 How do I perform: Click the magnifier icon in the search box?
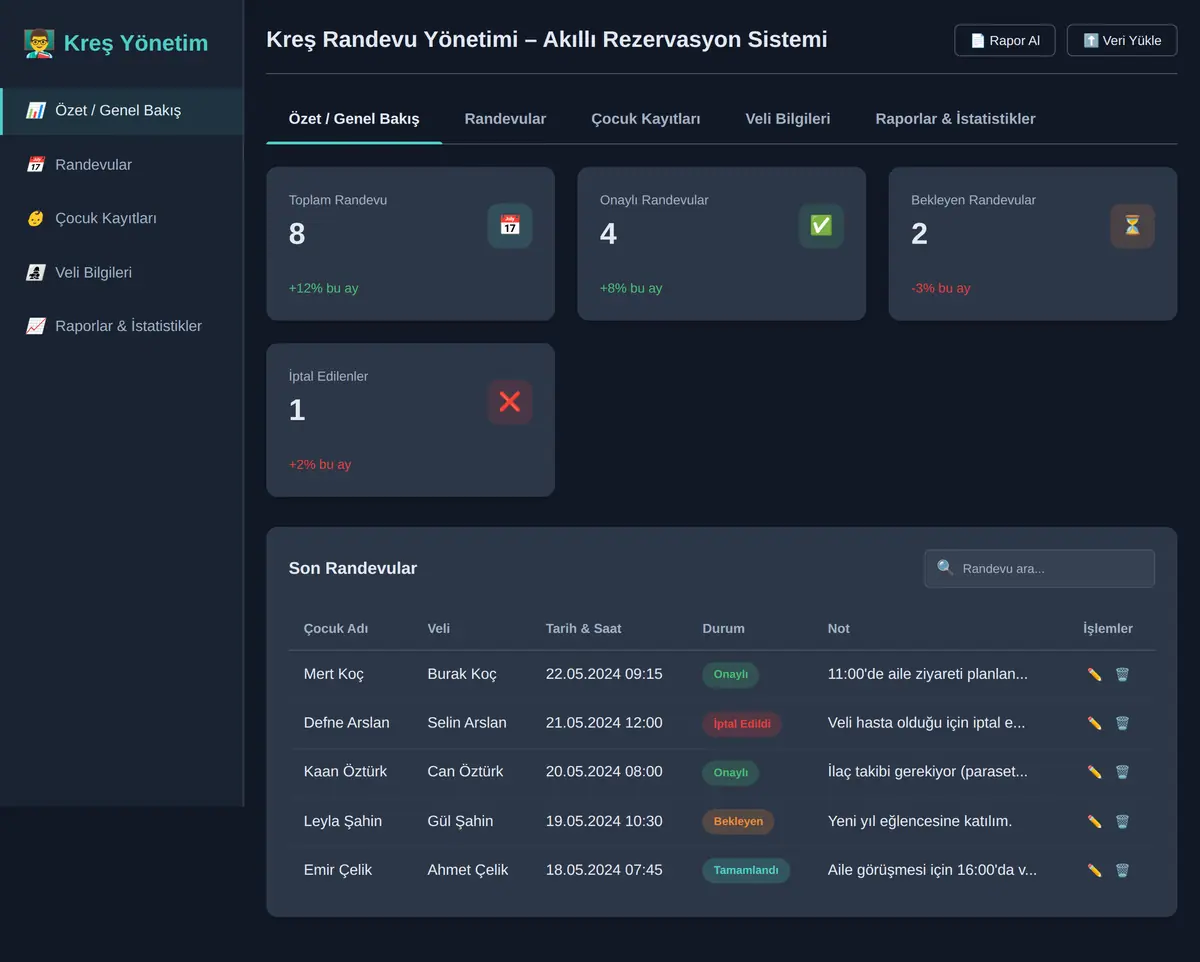[x=945, y=568]
